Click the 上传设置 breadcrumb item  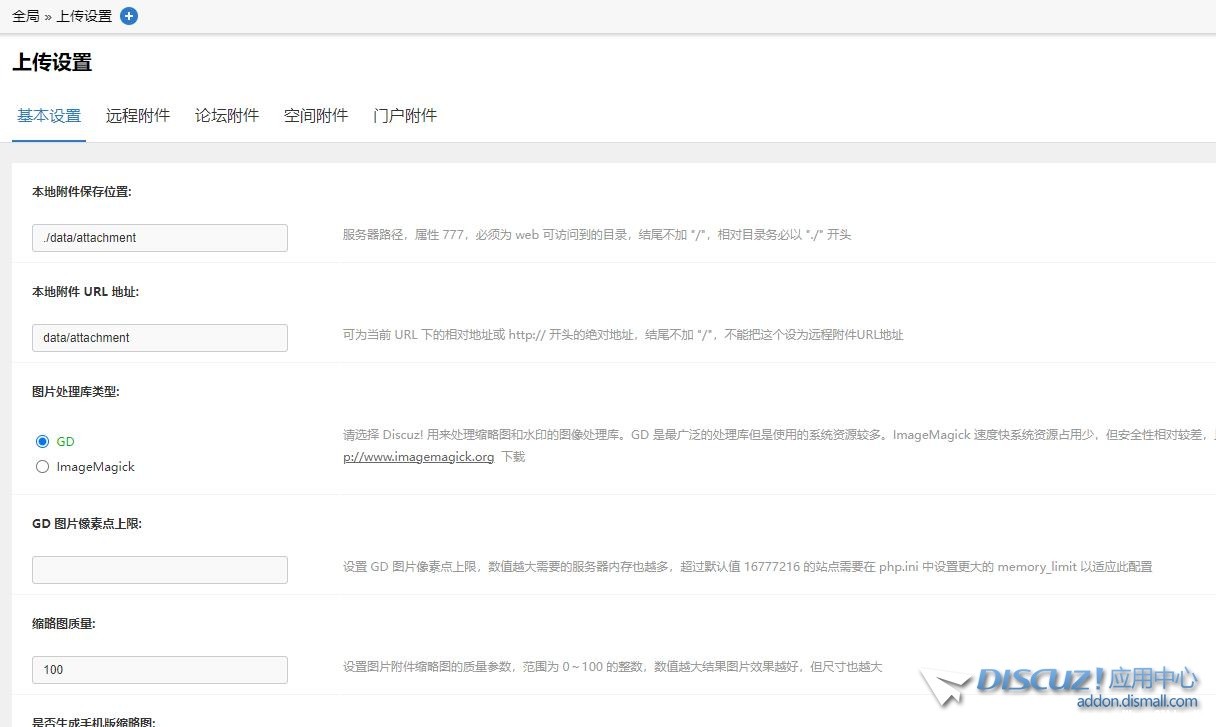pyautogui.click(x=84, y=16)
